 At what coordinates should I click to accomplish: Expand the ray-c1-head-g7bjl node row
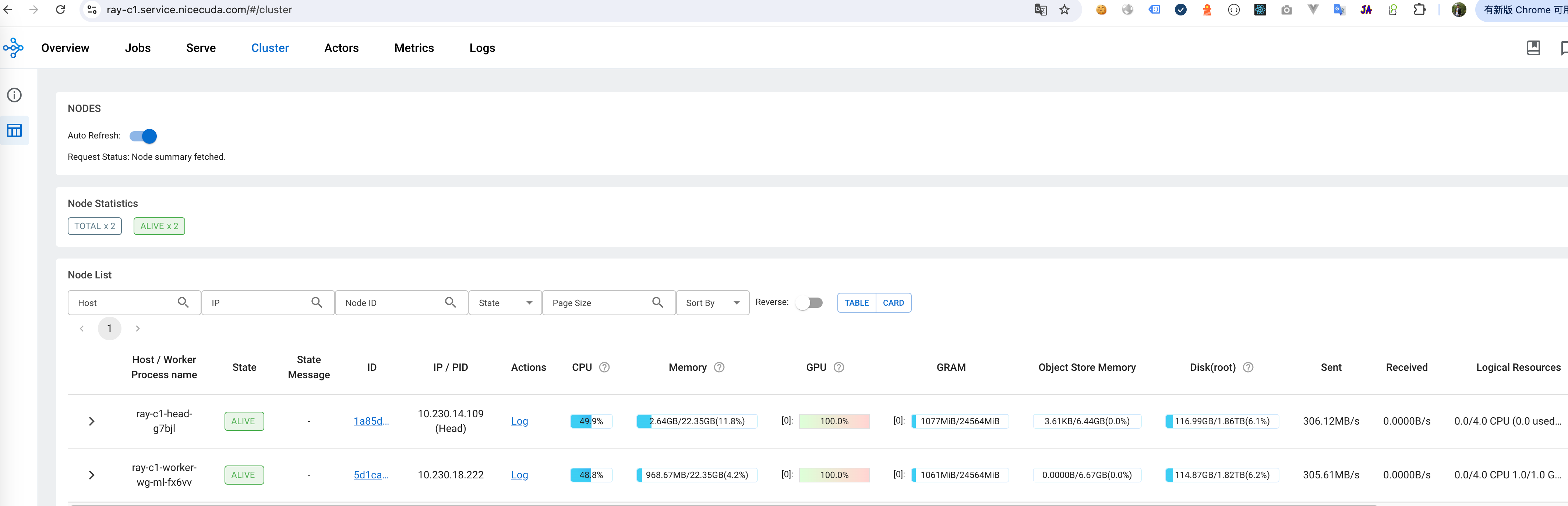pyautogui.click(x=91, y=421)
